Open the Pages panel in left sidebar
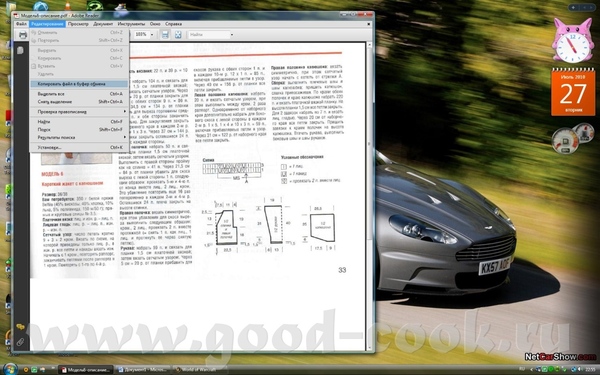This screenshot has width=600, height=375. pos(20,51)
